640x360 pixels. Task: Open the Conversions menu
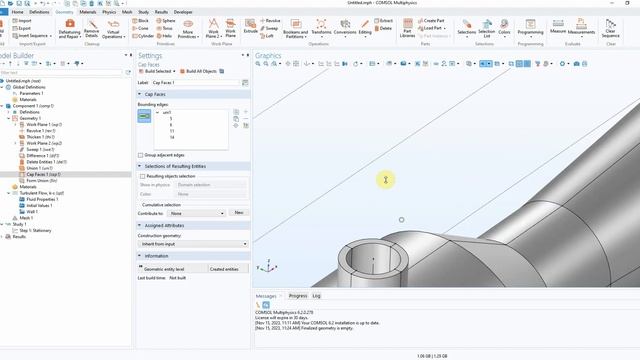(345, 29)
